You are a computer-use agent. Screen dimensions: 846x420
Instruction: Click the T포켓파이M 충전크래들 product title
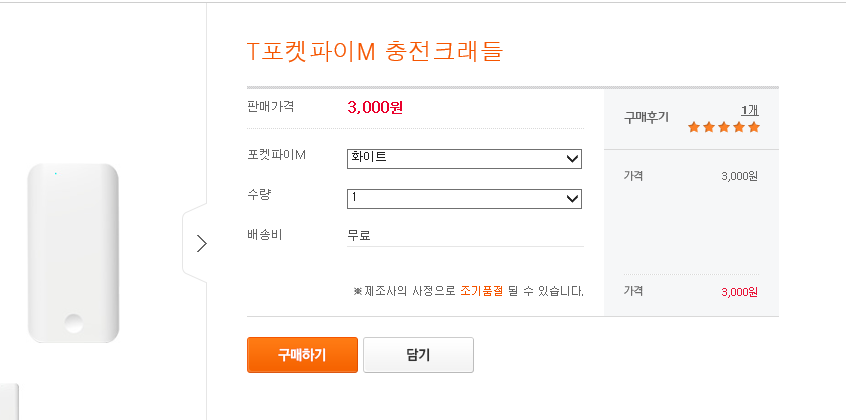[374, 51]
